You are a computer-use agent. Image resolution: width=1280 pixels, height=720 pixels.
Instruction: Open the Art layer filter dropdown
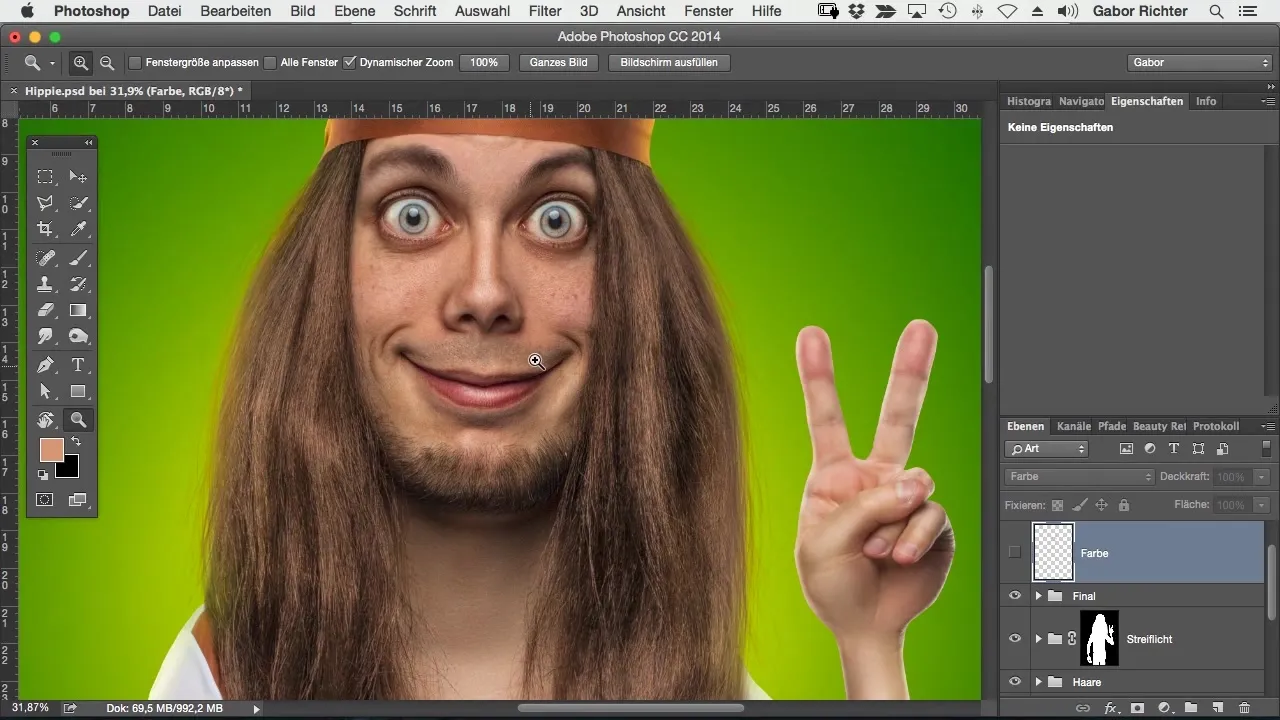coord(1046,449)
